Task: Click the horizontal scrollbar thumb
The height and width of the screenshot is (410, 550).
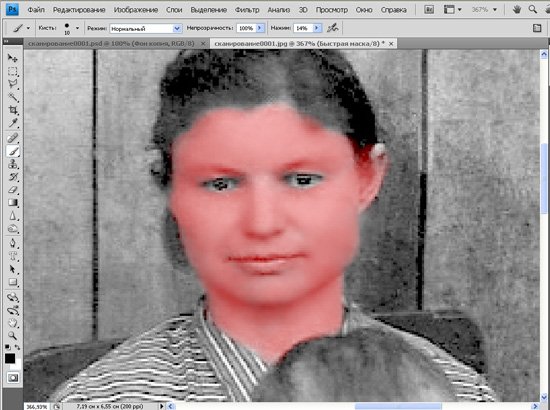Action: (x=398, y=406)
